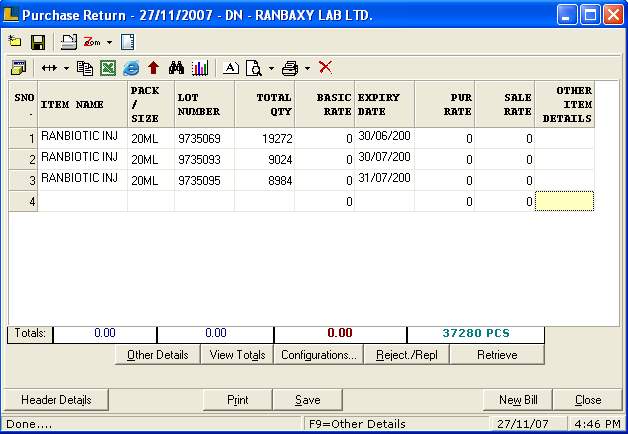Select row 1 header cell
Image resolution: width=628 pixels, height=434 pixels.
click(23, 139)
